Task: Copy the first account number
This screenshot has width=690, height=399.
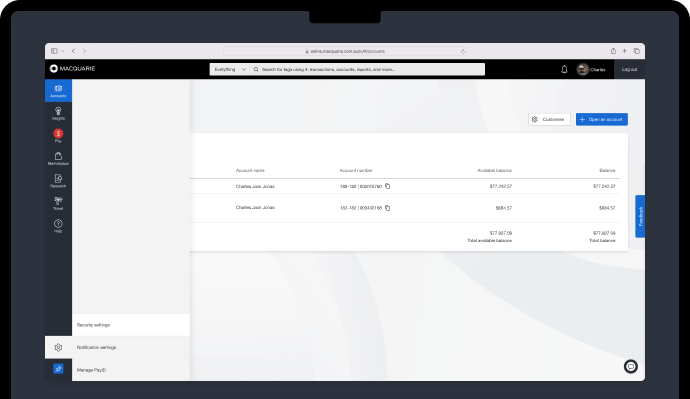Action: click(388, 186)
